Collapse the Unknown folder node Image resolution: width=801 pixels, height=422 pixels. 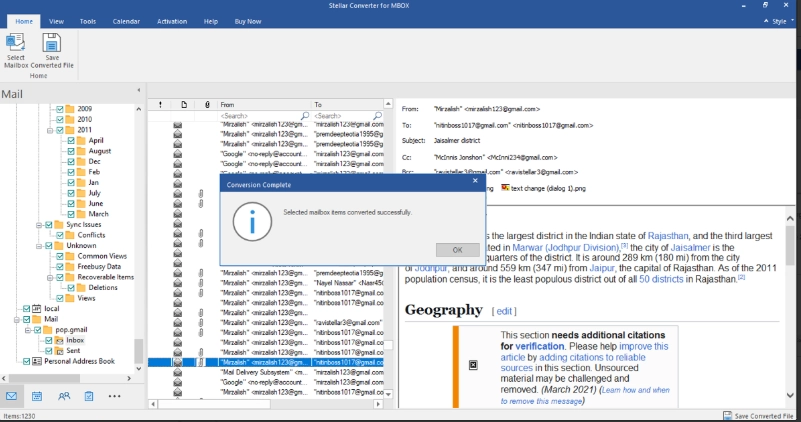pyautogui.click(x=39, y=246)
